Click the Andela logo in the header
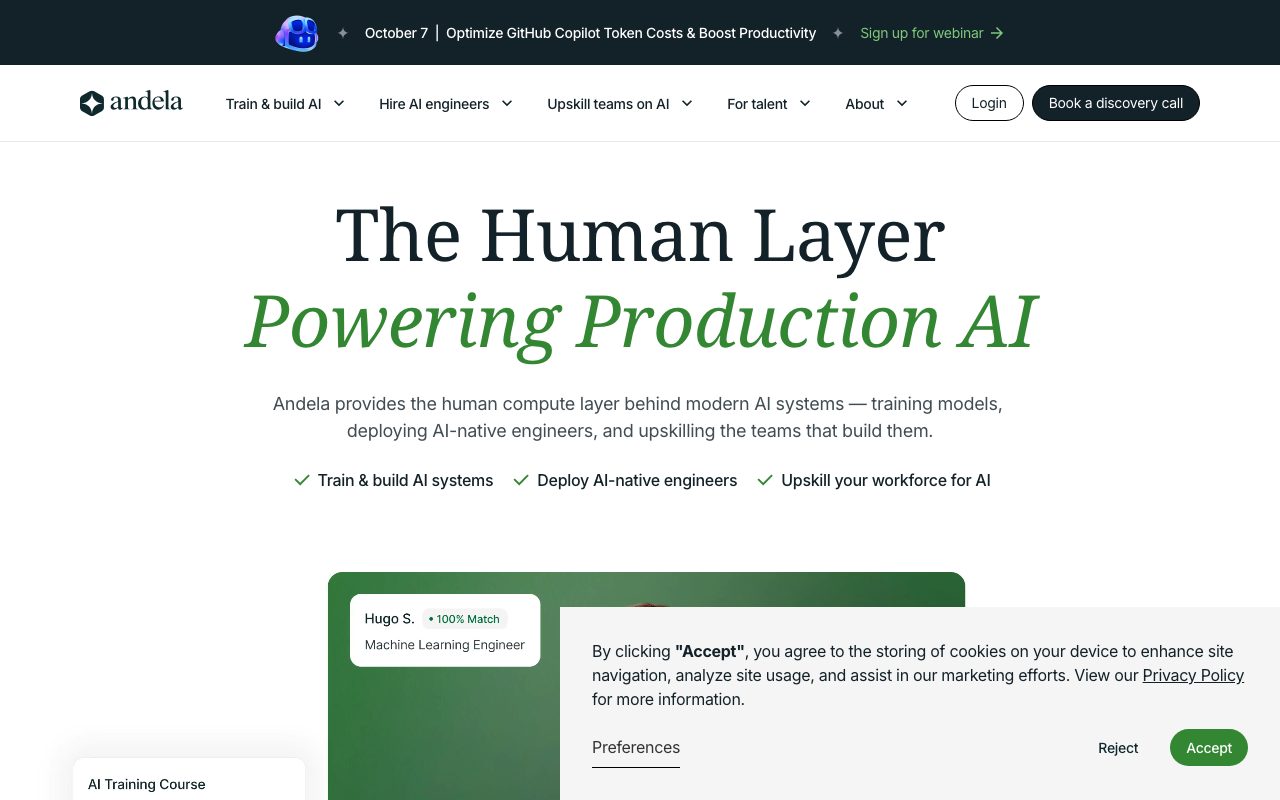This screenshot has height=800, width=1280. tap(131, 103)
